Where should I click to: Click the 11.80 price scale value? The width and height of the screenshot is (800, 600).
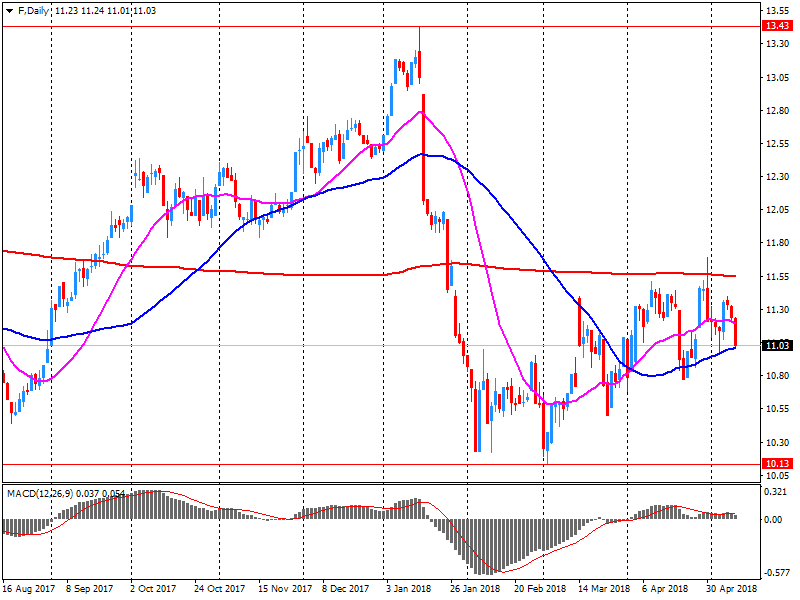778,243
